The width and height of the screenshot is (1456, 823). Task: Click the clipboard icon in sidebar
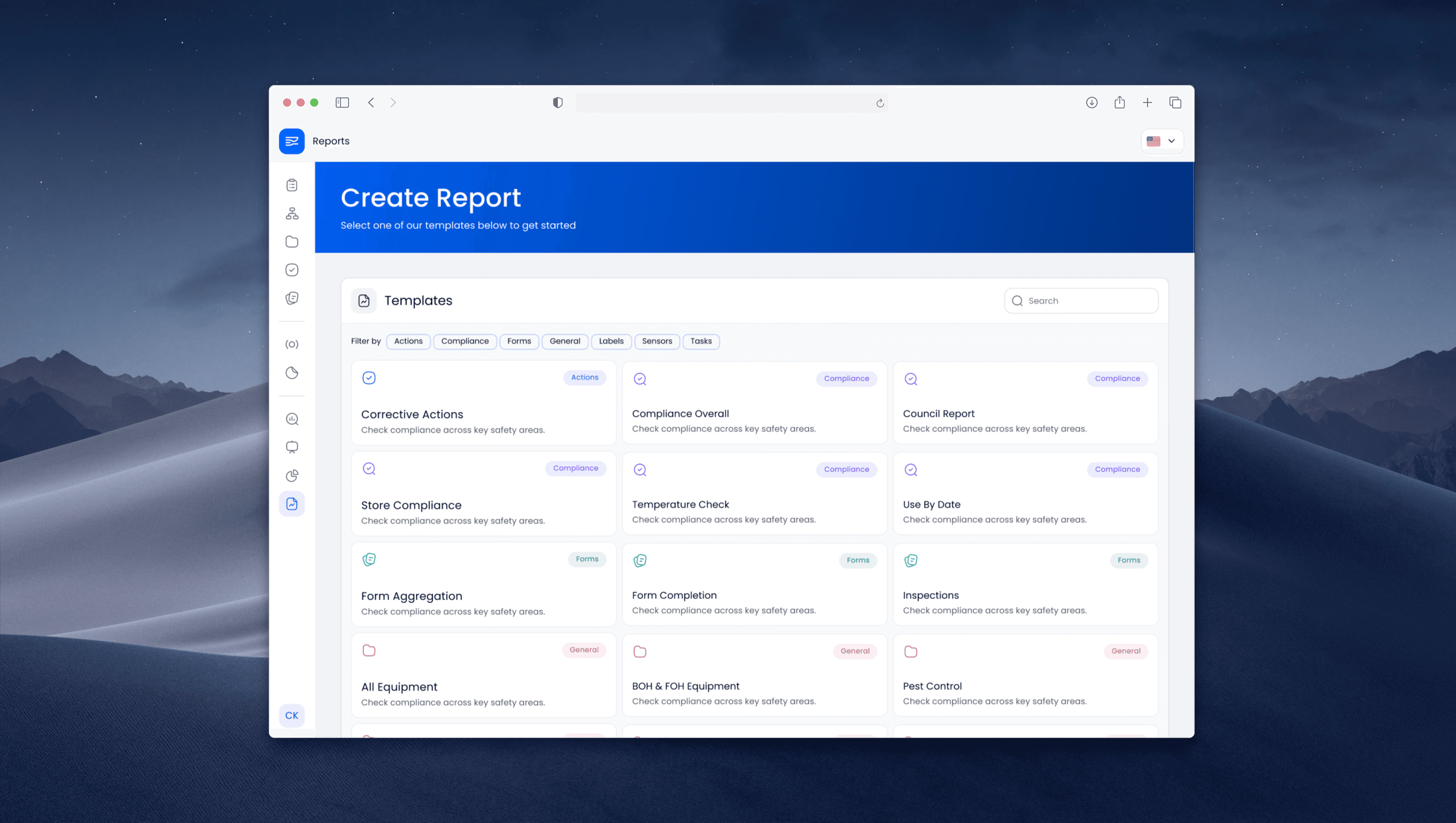click(x=292, y=185)
